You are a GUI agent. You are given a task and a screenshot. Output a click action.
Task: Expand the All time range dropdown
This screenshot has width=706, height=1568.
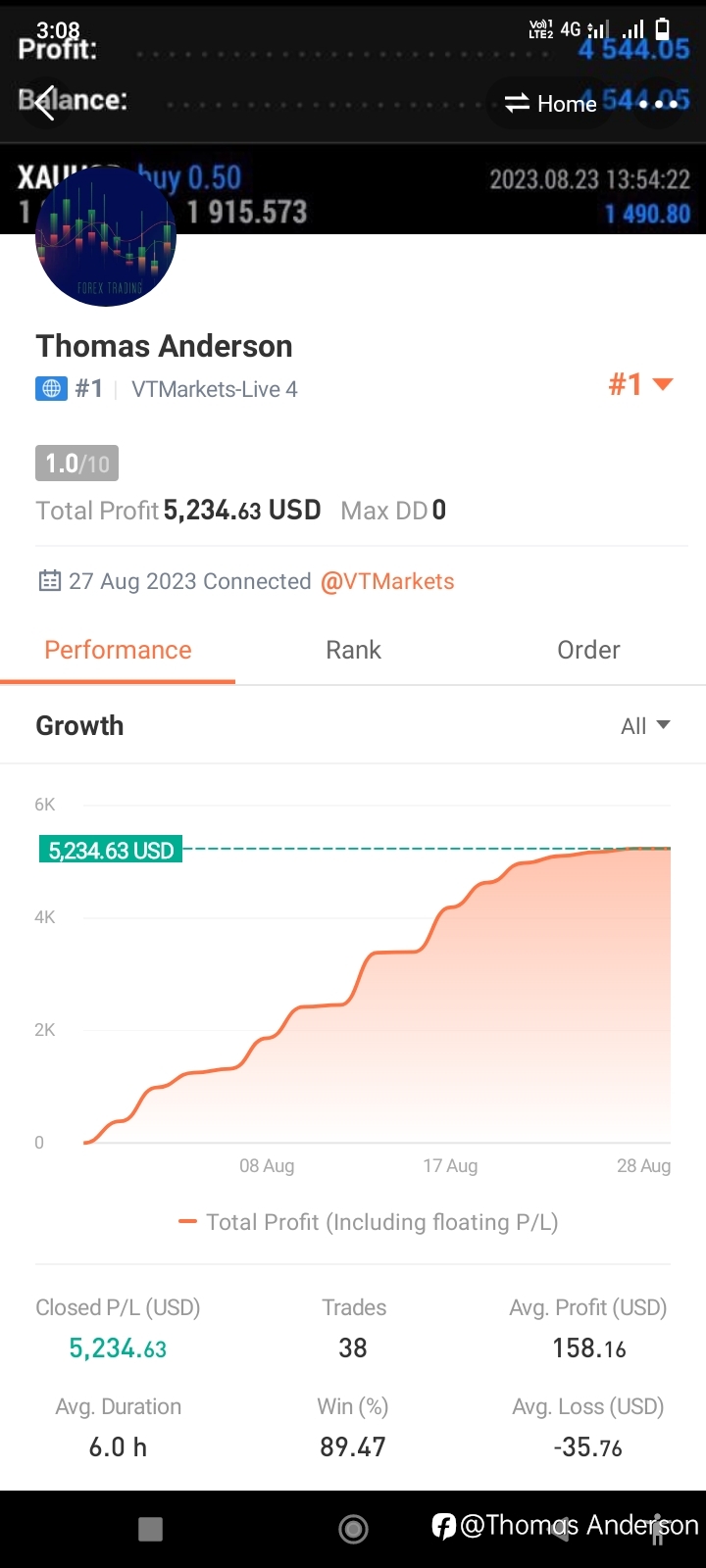645,726
